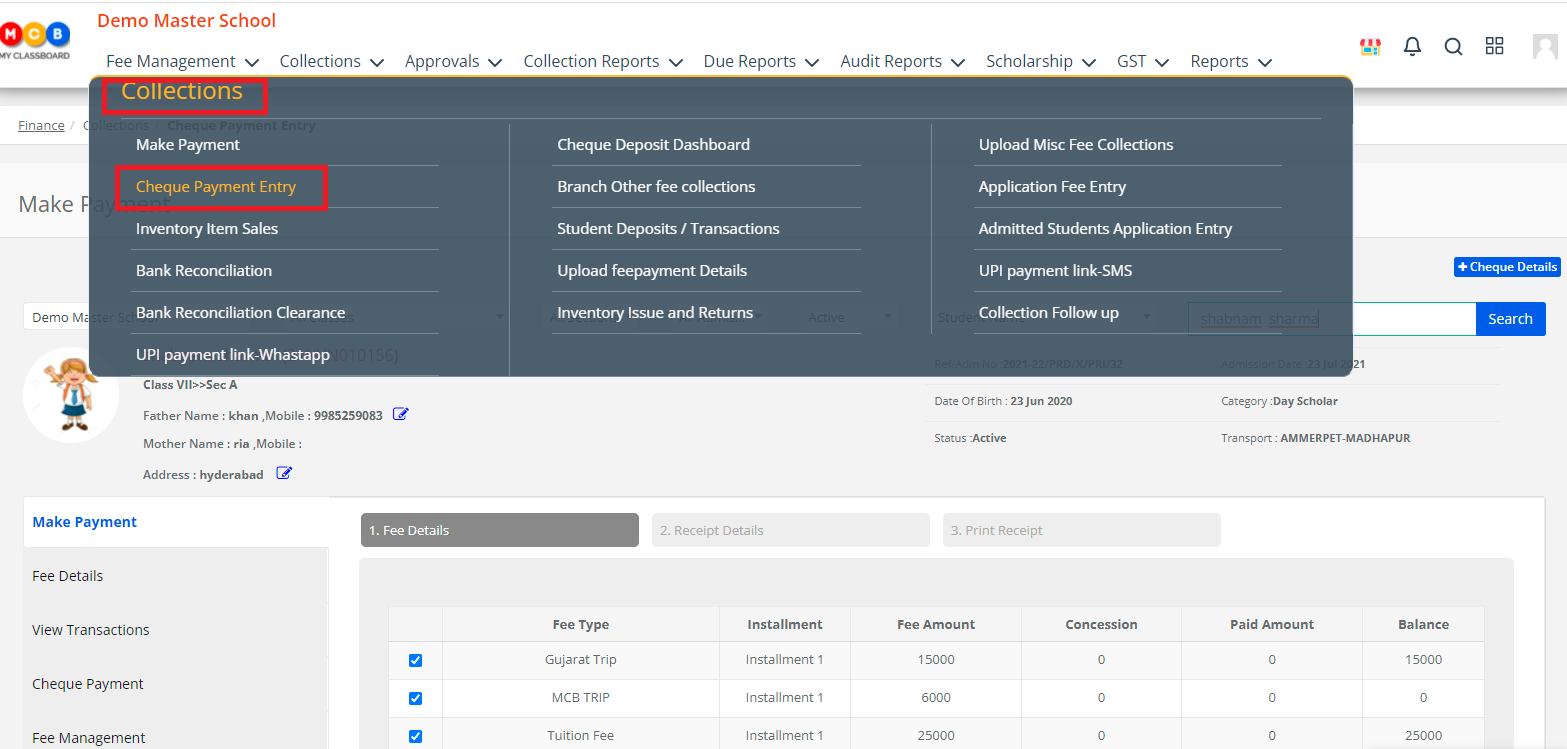Click the Gujarat Trip fee amount 15000
The height and width of the screenshot is (749, 1567).
[x=936, y=660]
